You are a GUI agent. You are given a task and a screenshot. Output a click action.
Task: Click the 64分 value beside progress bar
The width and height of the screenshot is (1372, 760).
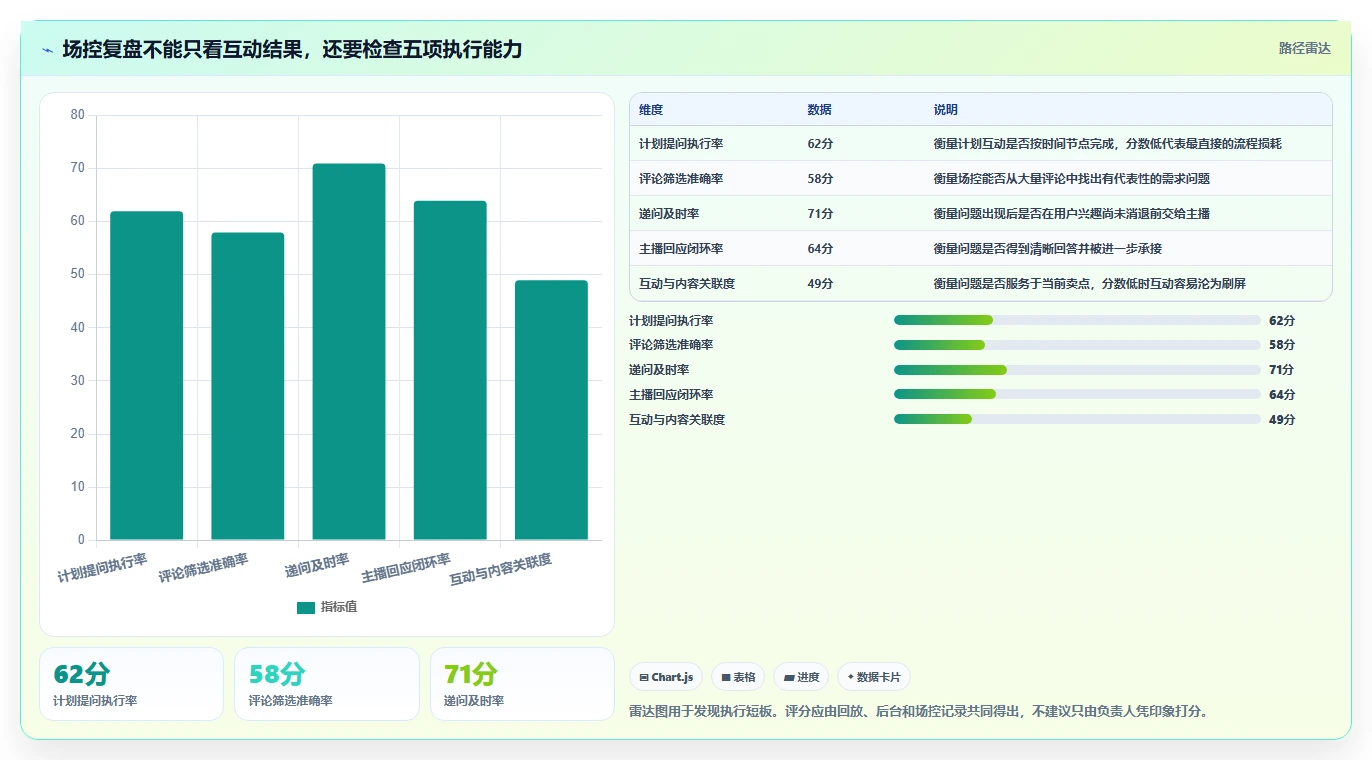click(x=1282, y=395)
